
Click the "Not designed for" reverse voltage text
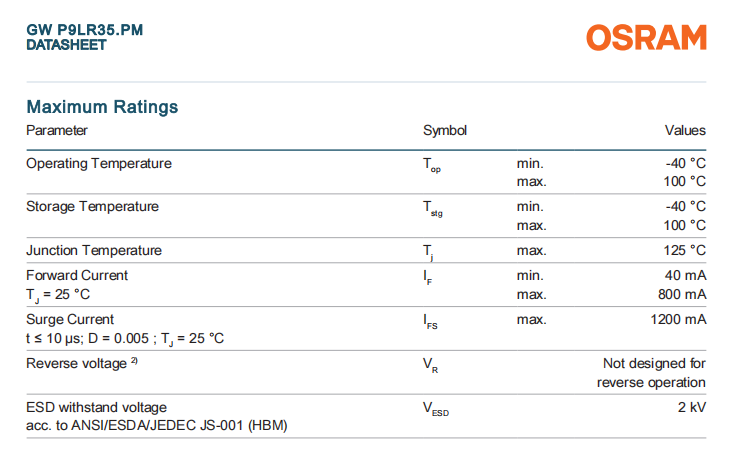pyautogui.click(x=654, y=363)
